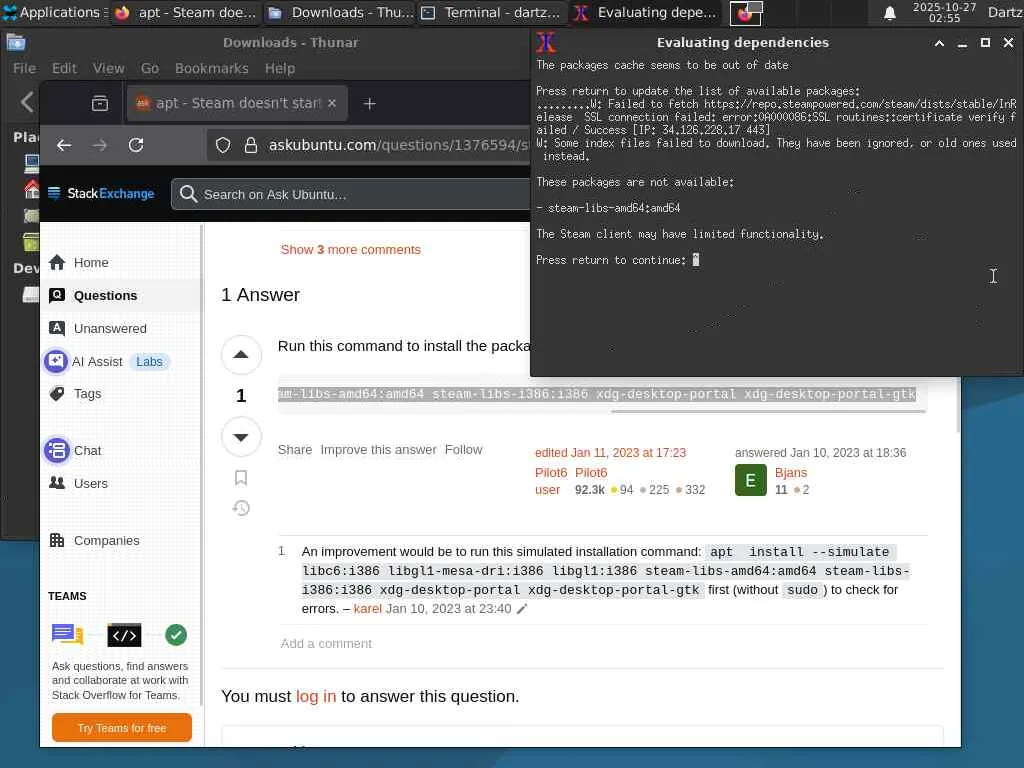Image resolution: width=1024 pixels, height=768 pixels.
Task: Open karel's profile from the comment
Action: (367, 609)
